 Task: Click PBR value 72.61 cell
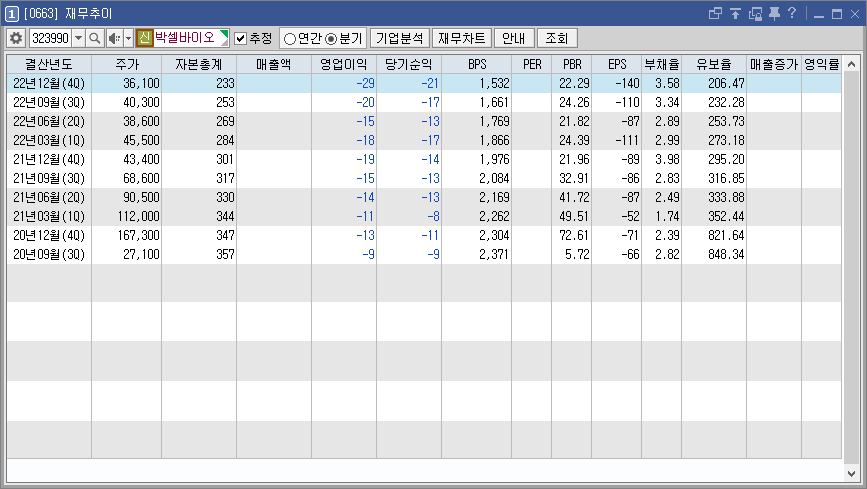[x=572, y=235]
